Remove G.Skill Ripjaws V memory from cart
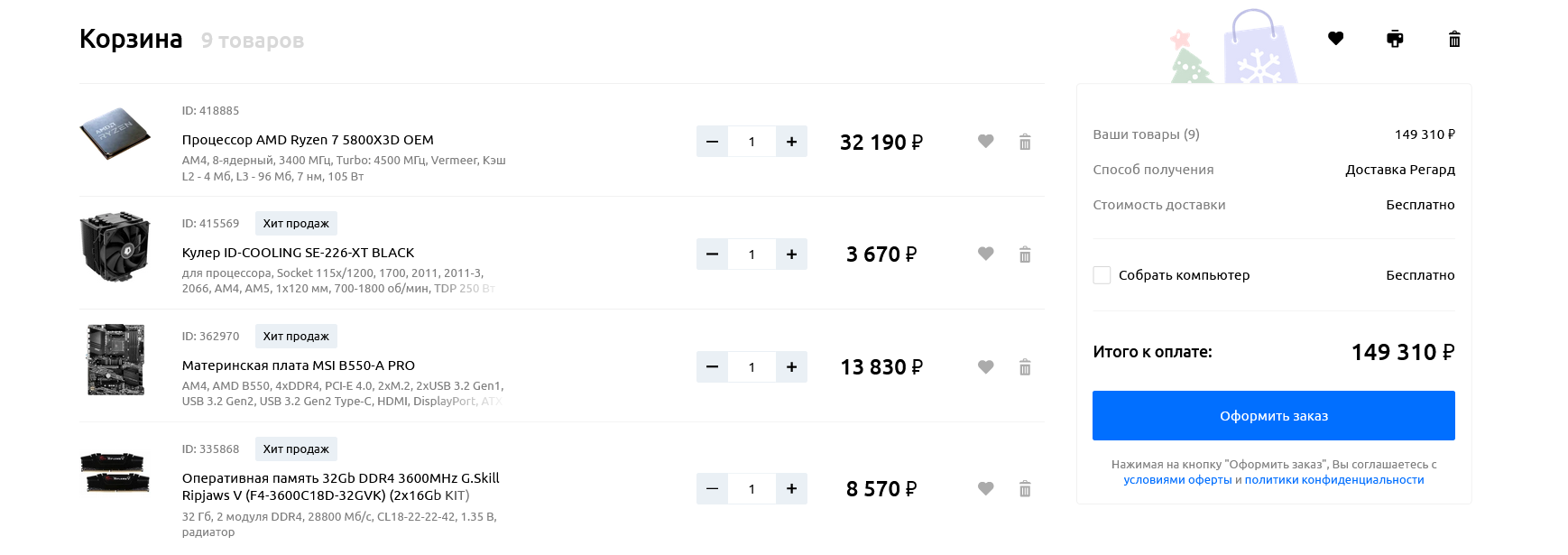 [1025, 489]
